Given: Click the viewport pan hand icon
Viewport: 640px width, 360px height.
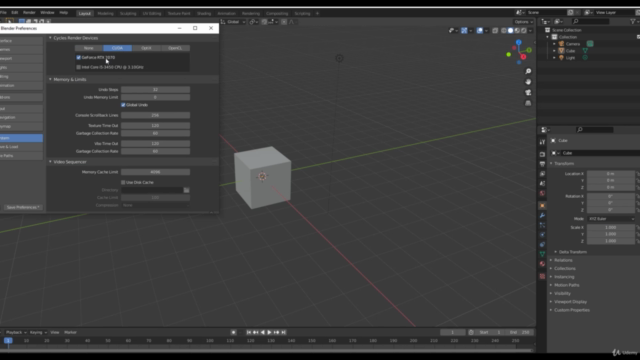Looking at the screenshot, I should pyautogui.click(x=528, y=82).
